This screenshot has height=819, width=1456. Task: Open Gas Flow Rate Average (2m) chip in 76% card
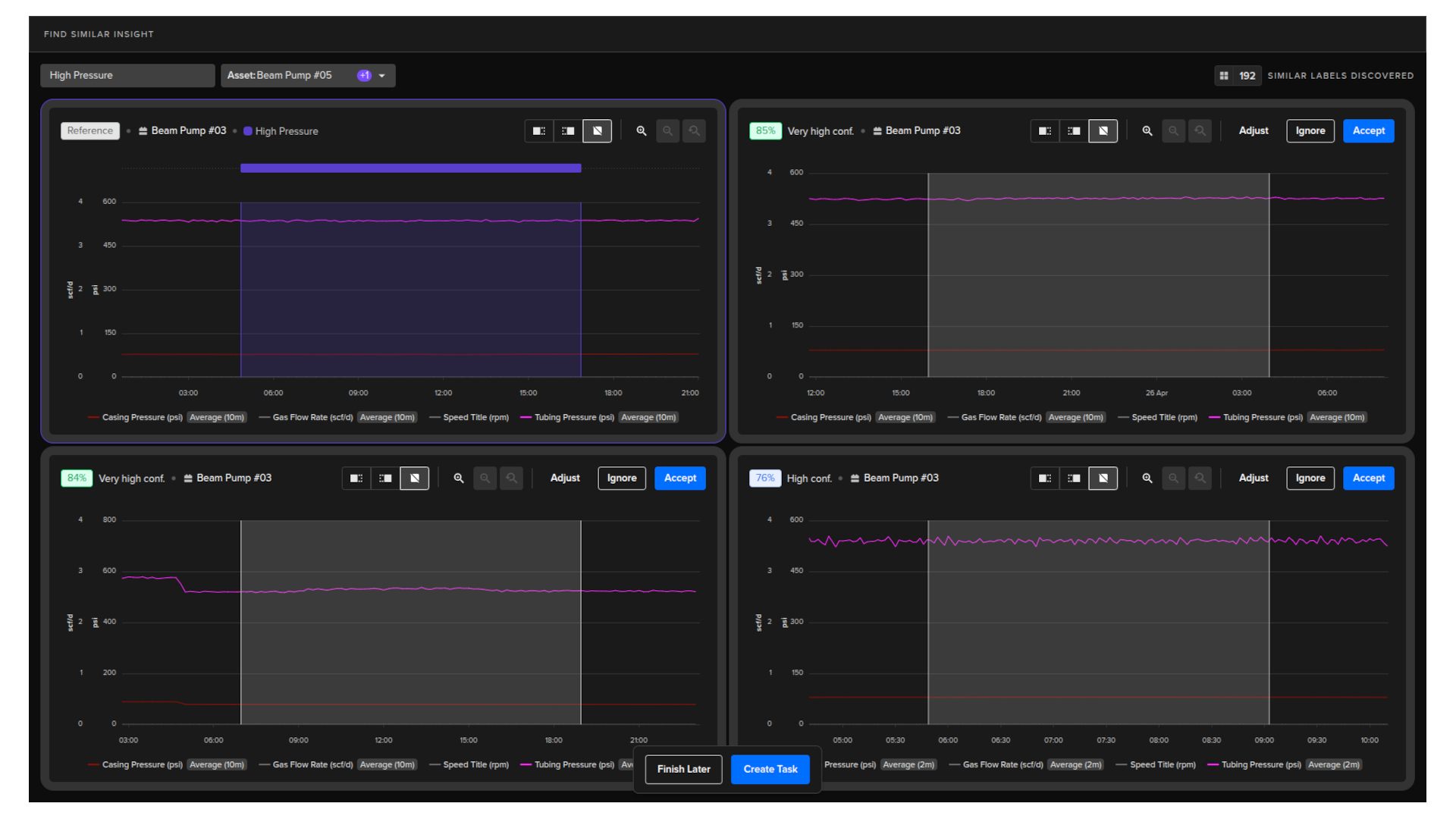pyautogui.click(x=1076, y=765)
